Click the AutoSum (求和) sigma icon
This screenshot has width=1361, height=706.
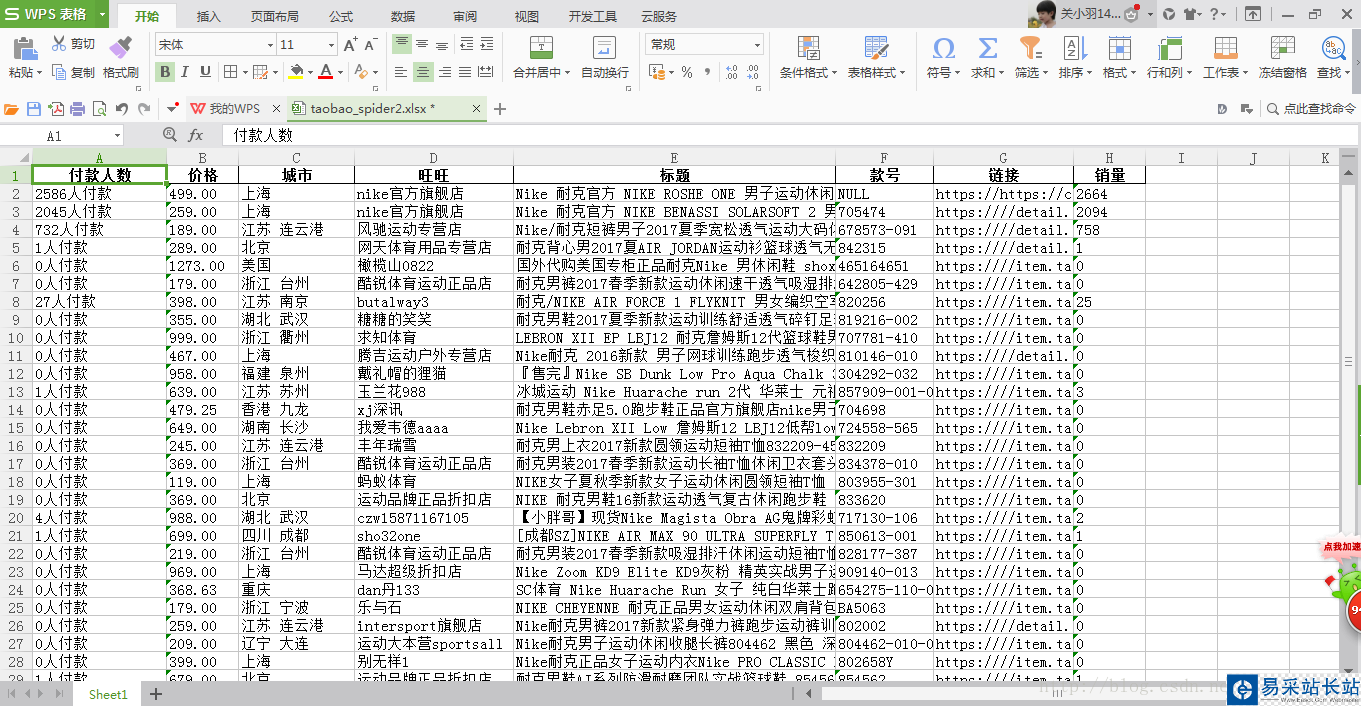pos(987,48)
